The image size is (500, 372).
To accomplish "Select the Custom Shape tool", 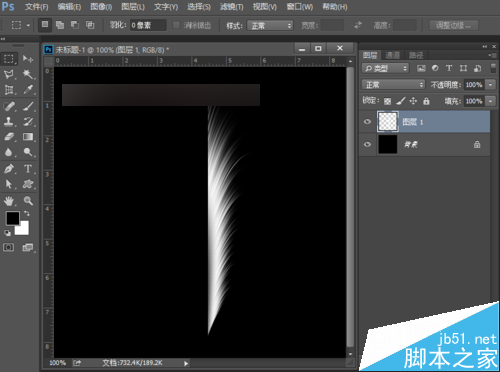I will tap(28, 184).
